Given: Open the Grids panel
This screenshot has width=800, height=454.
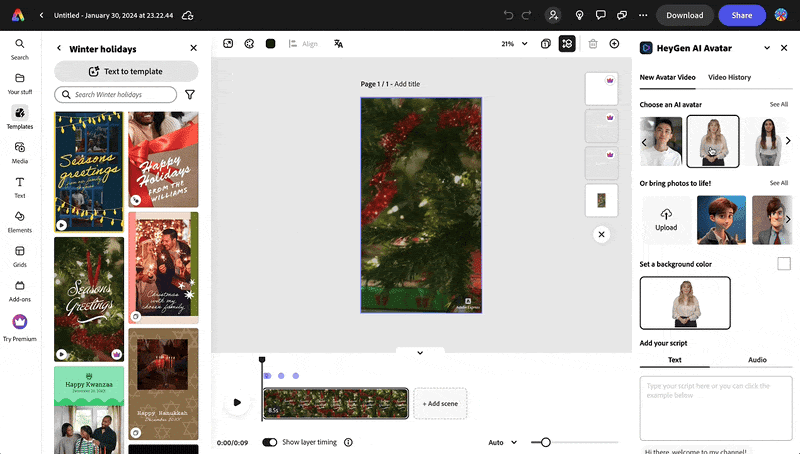Looking at the screenshot, I should [x=19, y=256].
